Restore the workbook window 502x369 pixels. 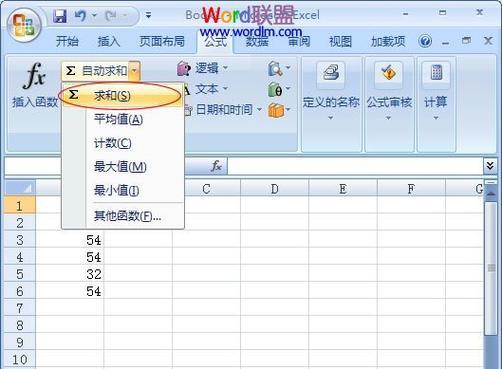[x=467, y=41]
